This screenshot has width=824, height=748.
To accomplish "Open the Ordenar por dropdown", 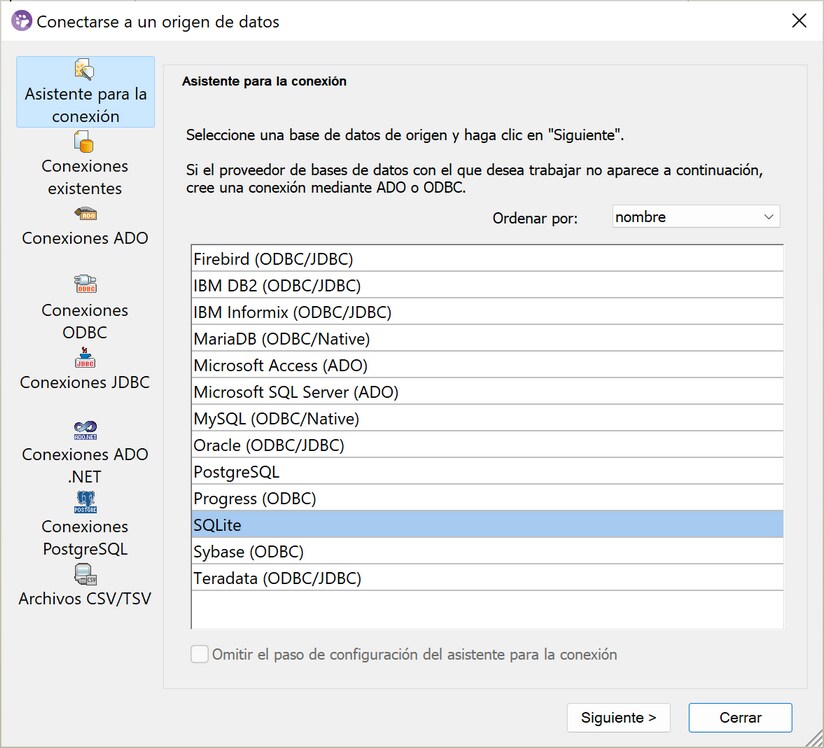I will (x=696, y=217).
